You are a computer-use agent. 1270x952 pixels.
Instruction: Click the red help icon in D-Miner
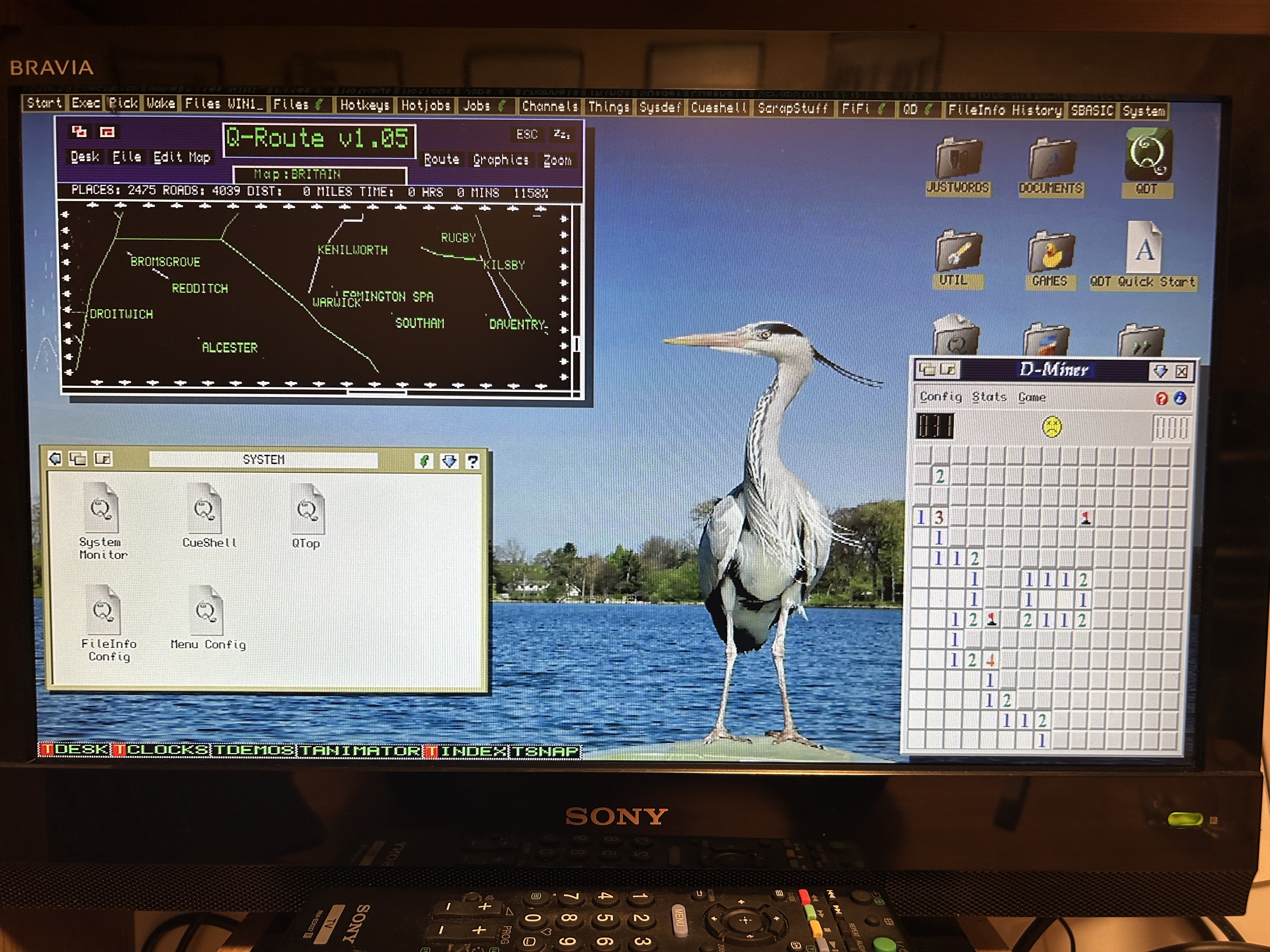click(x=1161, y=398)
